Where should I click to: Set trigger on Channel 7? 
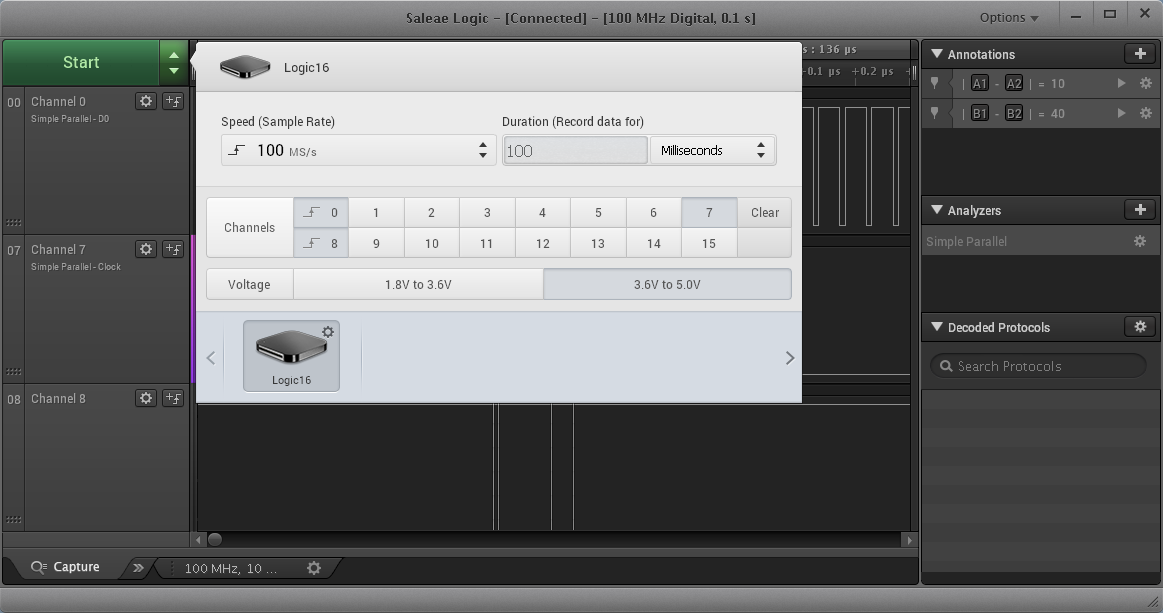point(173,249)
